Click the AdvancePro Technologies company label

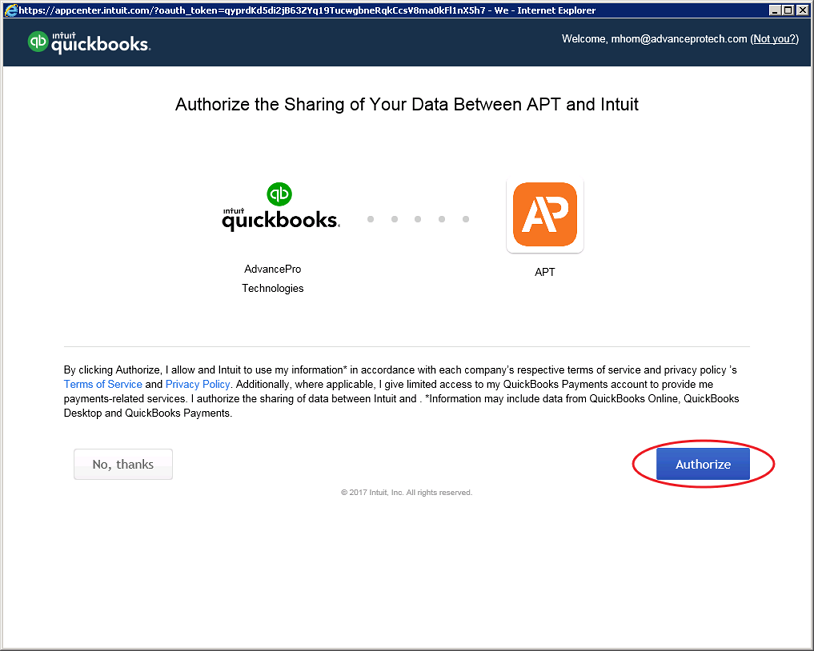tap(273, 279)
